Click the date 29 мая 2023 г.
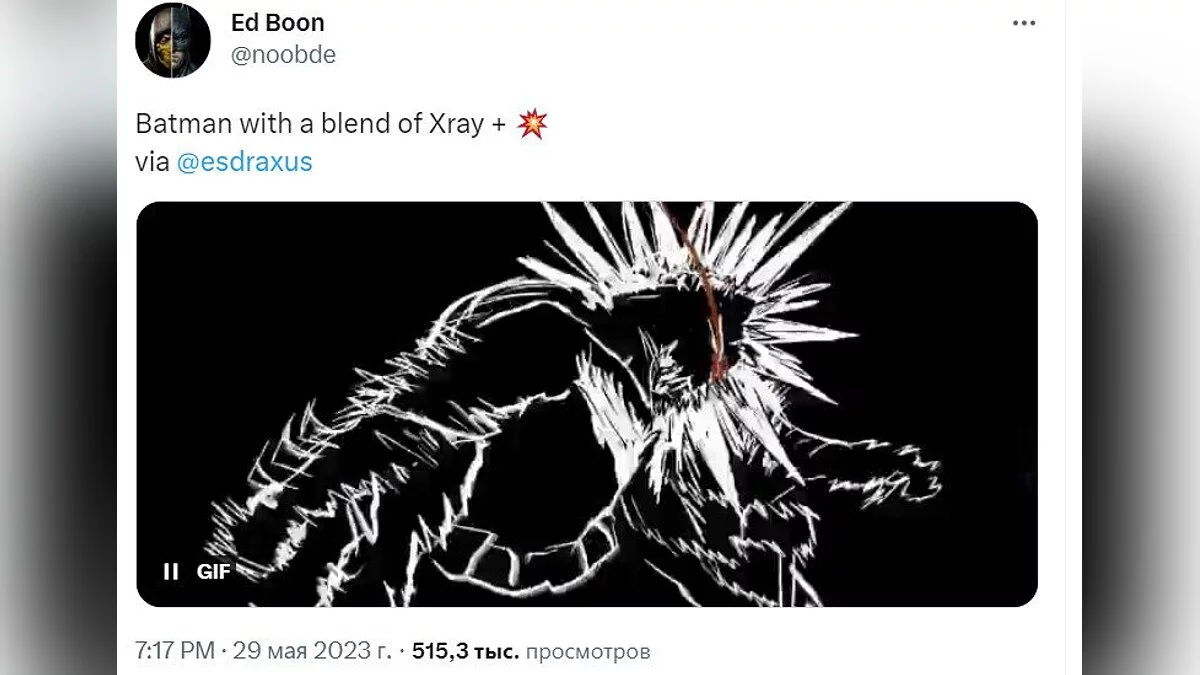 point(311,652)
